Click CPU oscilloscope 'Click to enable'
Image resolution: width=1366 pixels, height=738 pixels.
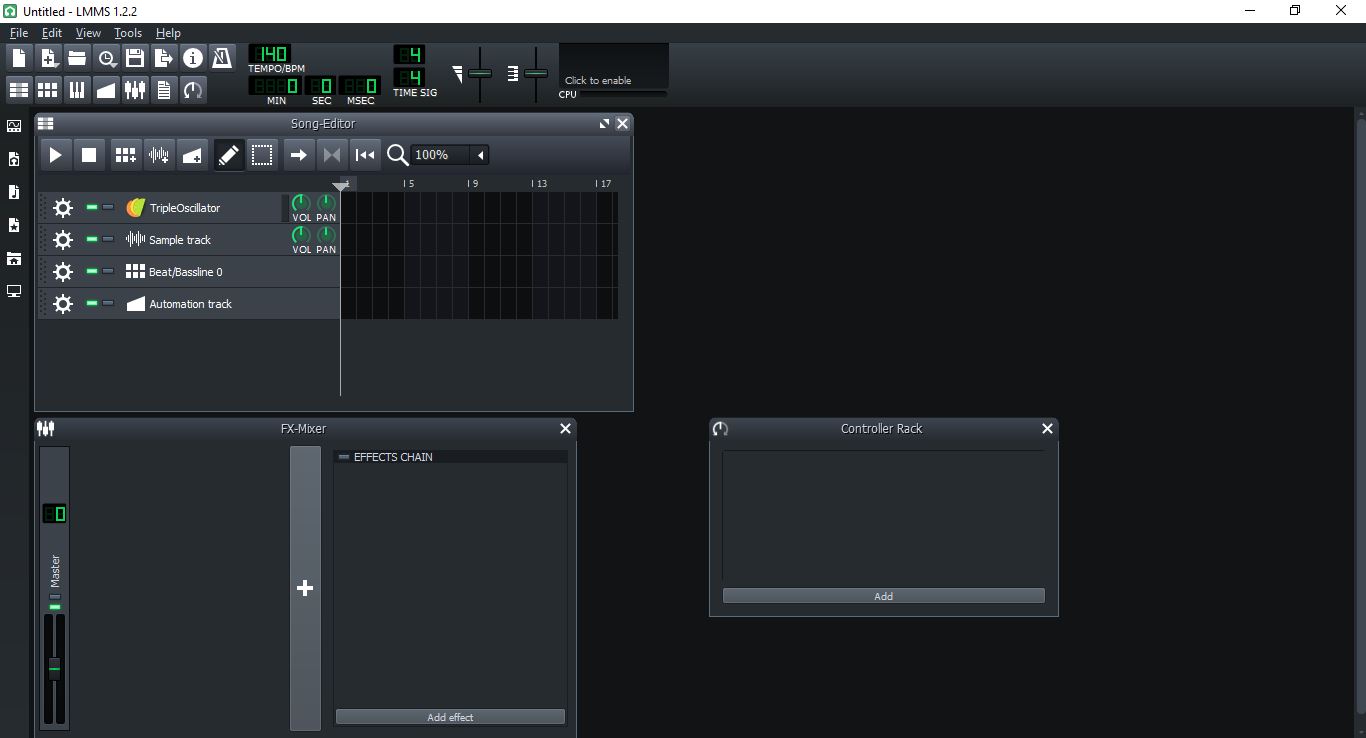[613, 66]
